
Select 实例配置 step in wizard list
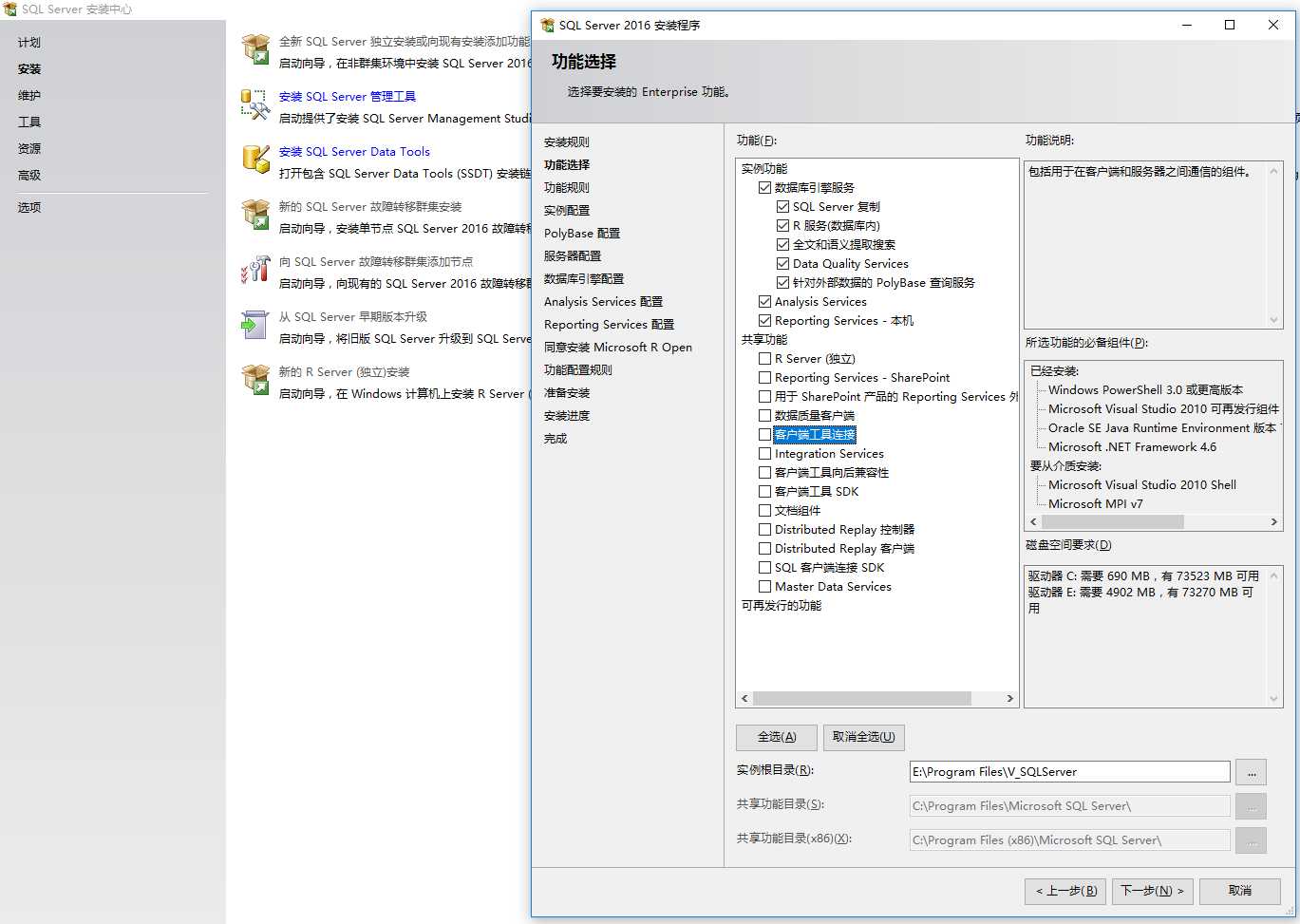coord(567,210)
